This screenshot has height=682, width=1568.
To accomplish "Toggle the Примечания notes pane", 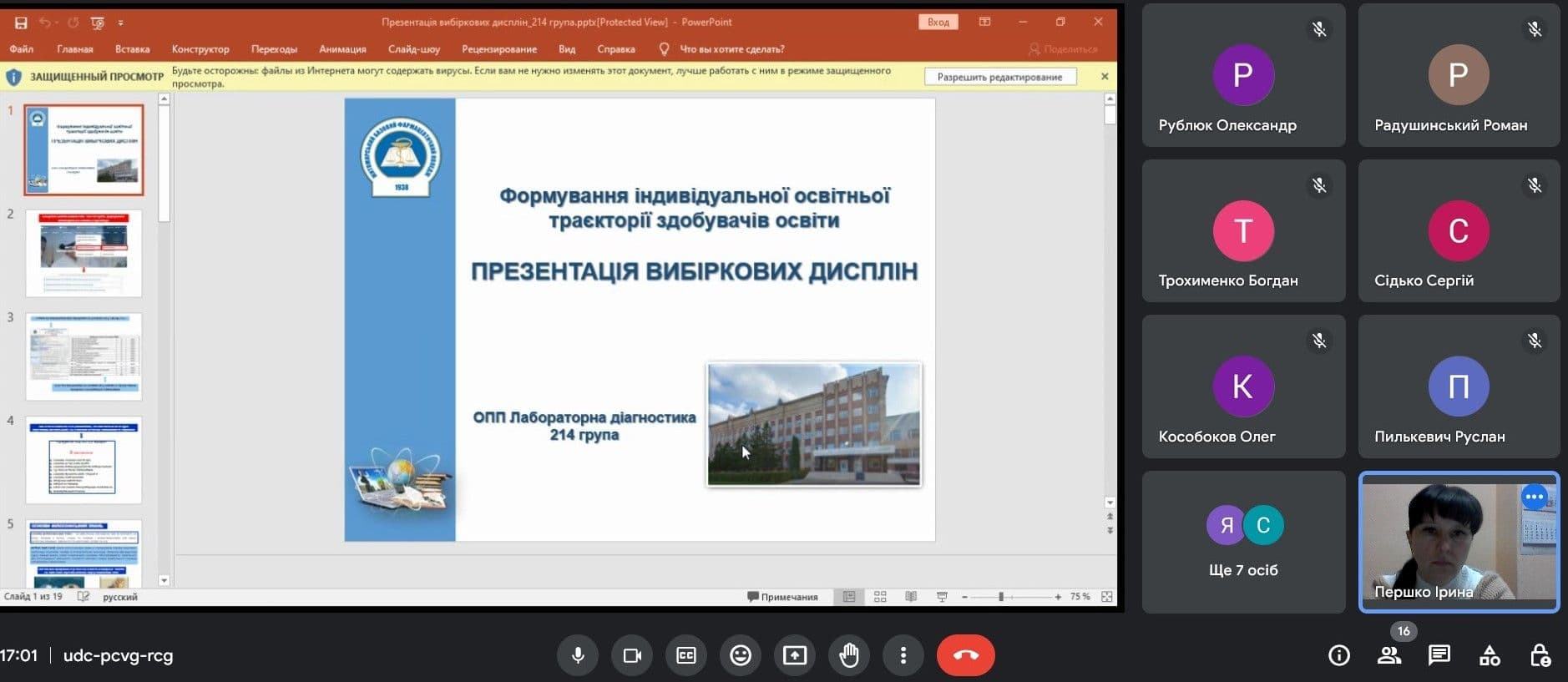I will (782, 597).
